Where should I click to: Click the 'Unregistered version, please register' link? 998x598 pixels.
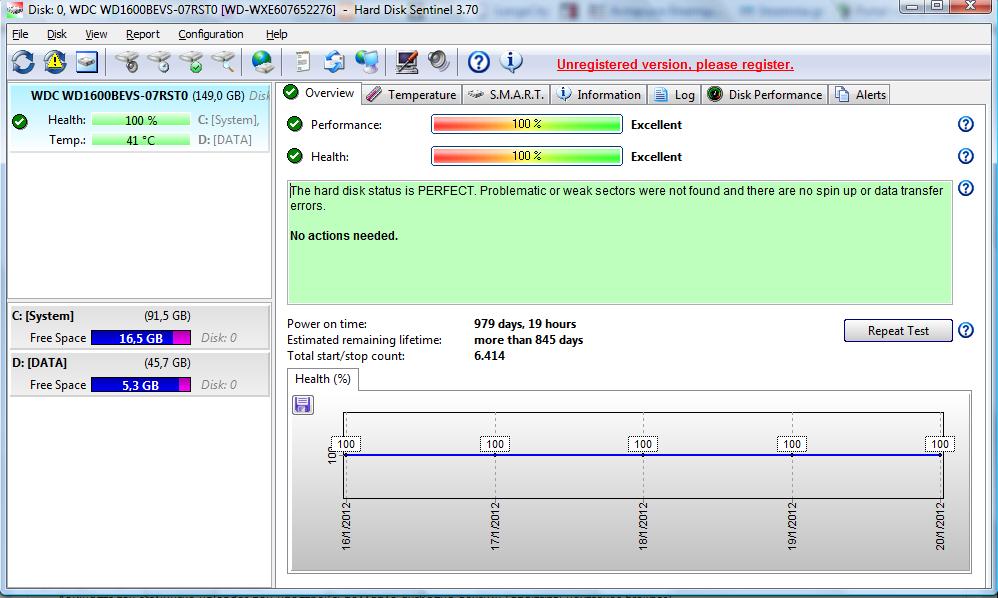click(675, 64)
